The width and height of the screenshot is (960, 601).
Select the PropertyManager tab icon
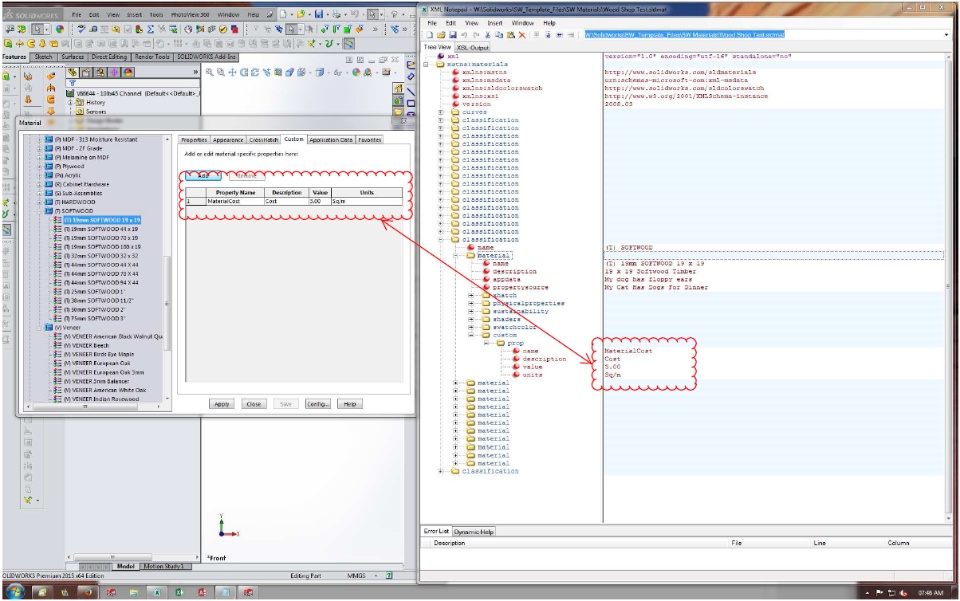coord(86,72)
